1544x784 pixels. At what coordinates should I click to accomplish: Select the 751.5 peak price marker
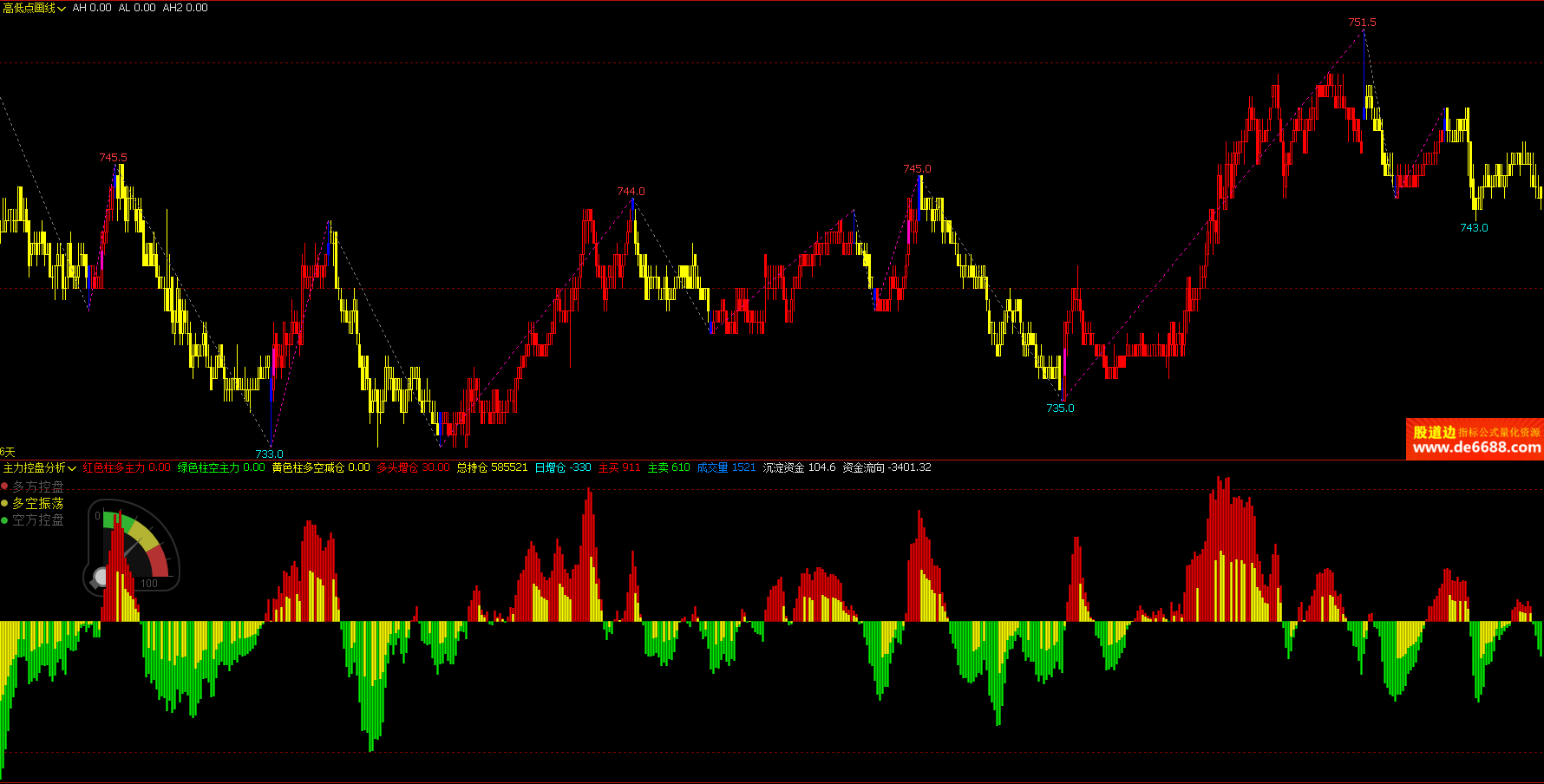tap(1362, 23)
